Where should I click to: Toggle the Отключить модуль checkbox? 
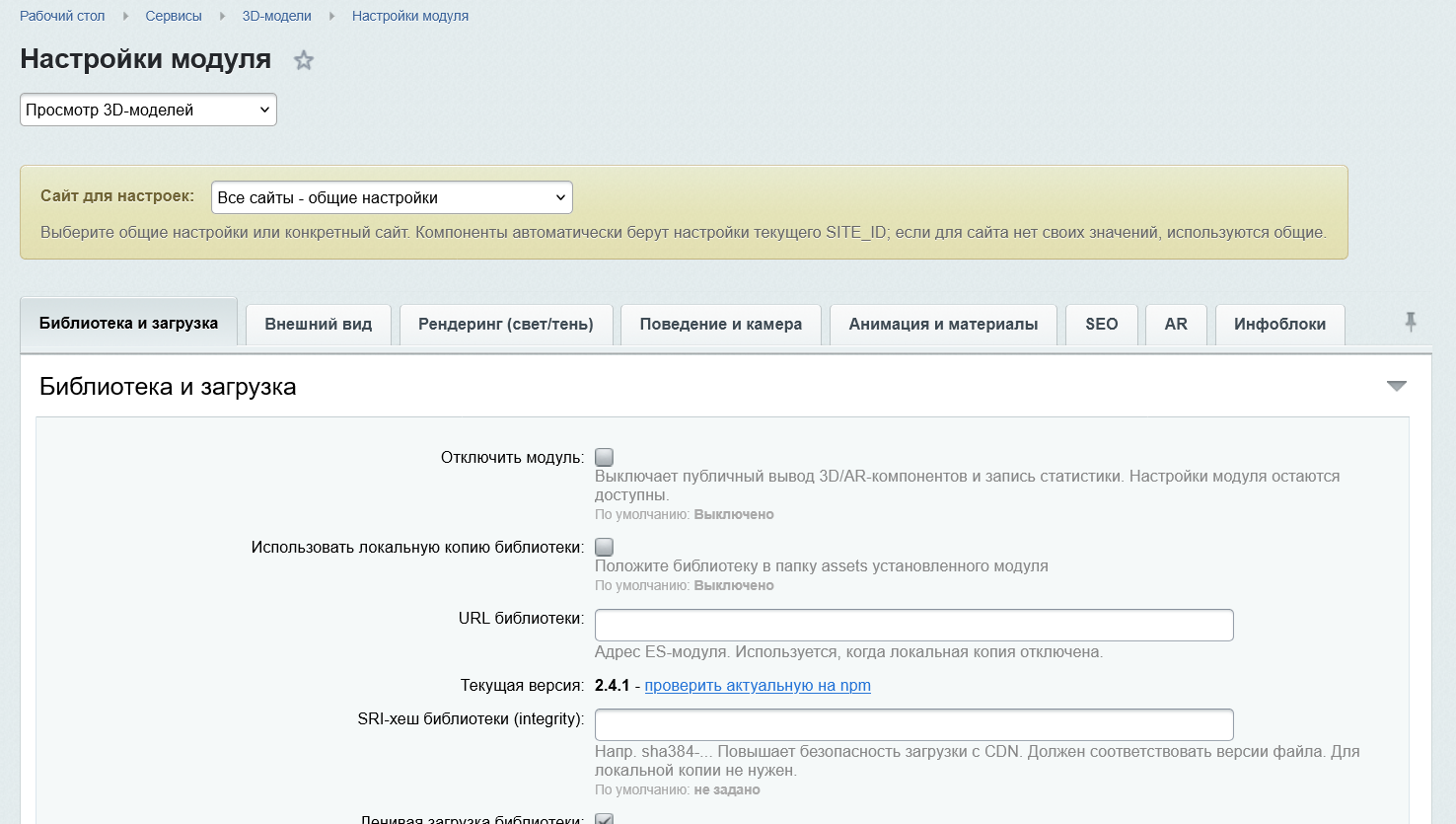605,457
